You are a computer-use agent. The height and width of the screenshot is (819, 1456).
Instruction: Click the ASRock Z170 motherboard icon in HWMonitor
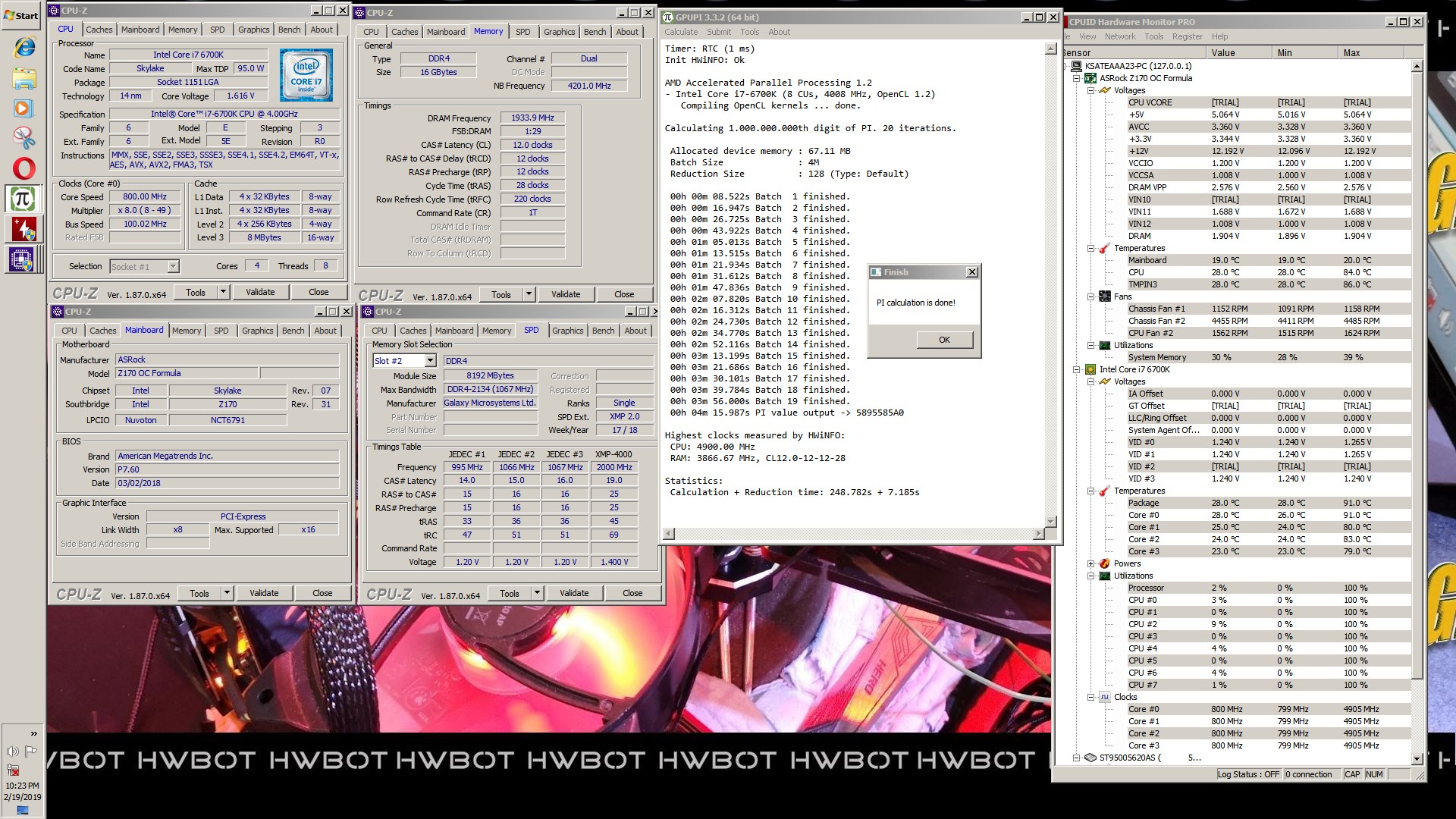click(1090, 78)
